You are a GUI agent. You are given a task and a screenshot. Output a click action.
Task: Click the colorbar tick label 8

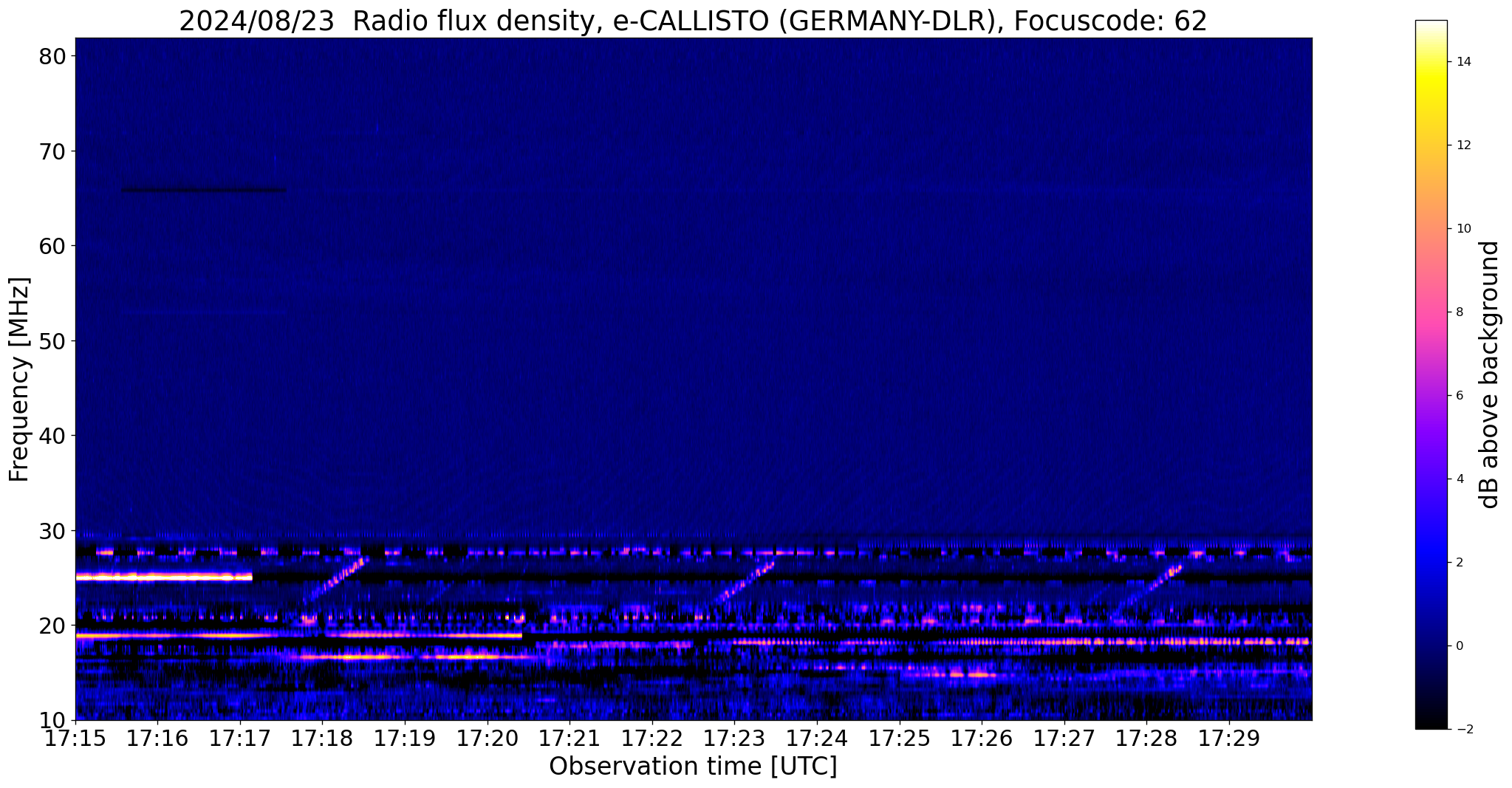point(1460,312)
